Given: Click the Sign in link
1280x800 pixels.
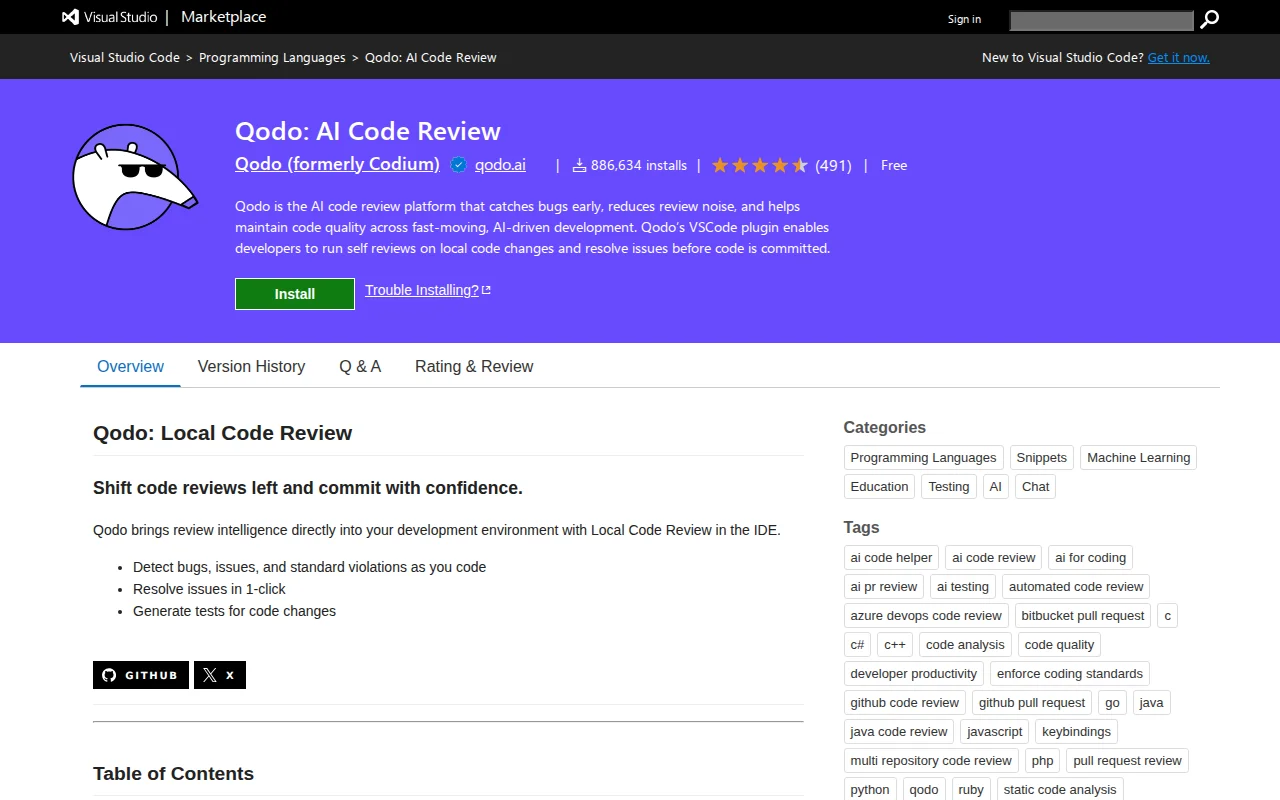Looking at the screenshot, I should tap(964, 19).
